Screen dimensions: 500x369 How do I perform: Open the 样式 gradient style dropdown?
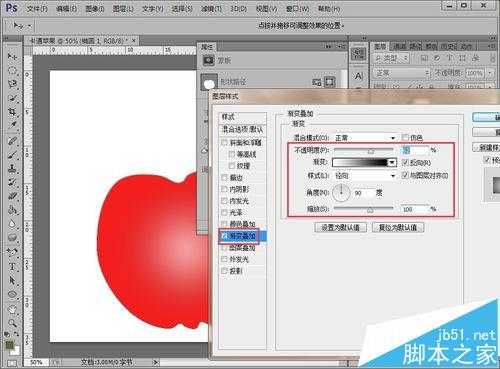[365, 175]
